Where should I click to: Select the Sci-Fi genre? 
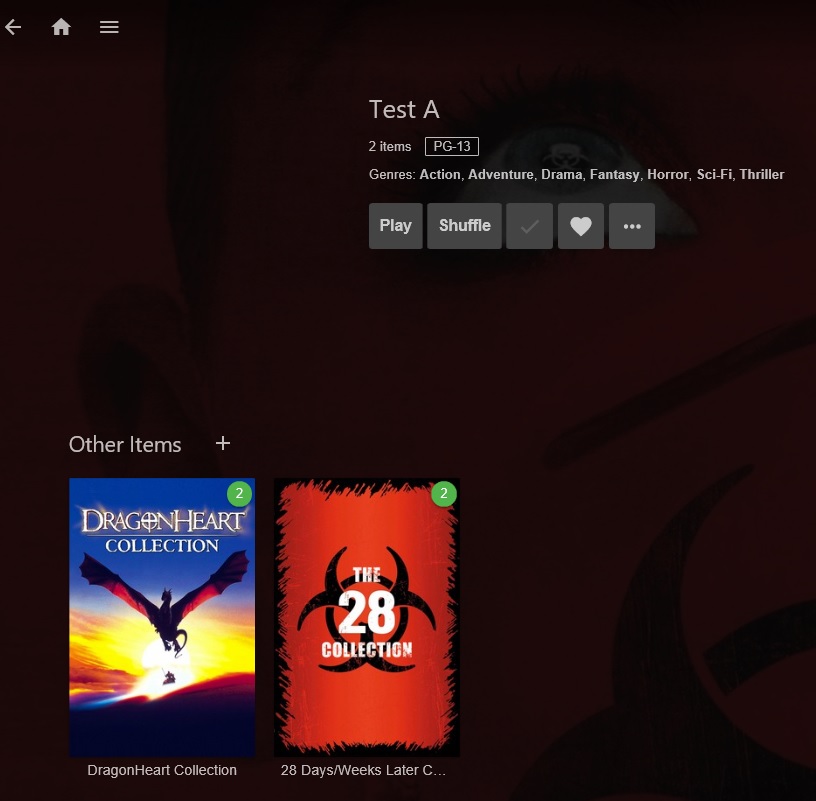tap(716, 174)
